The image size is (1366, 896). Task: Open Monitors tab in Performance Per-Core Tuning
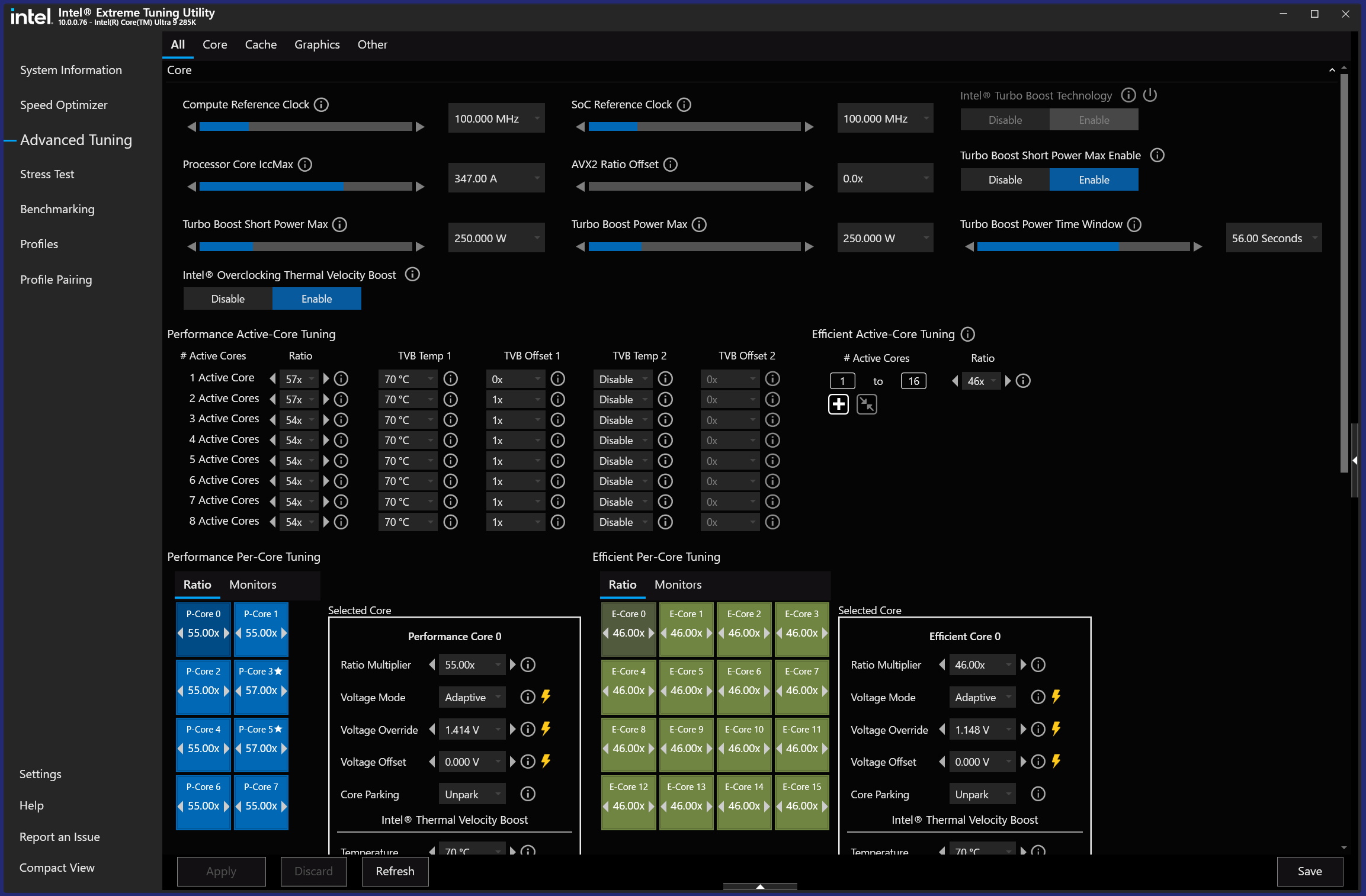pos(253,585)
